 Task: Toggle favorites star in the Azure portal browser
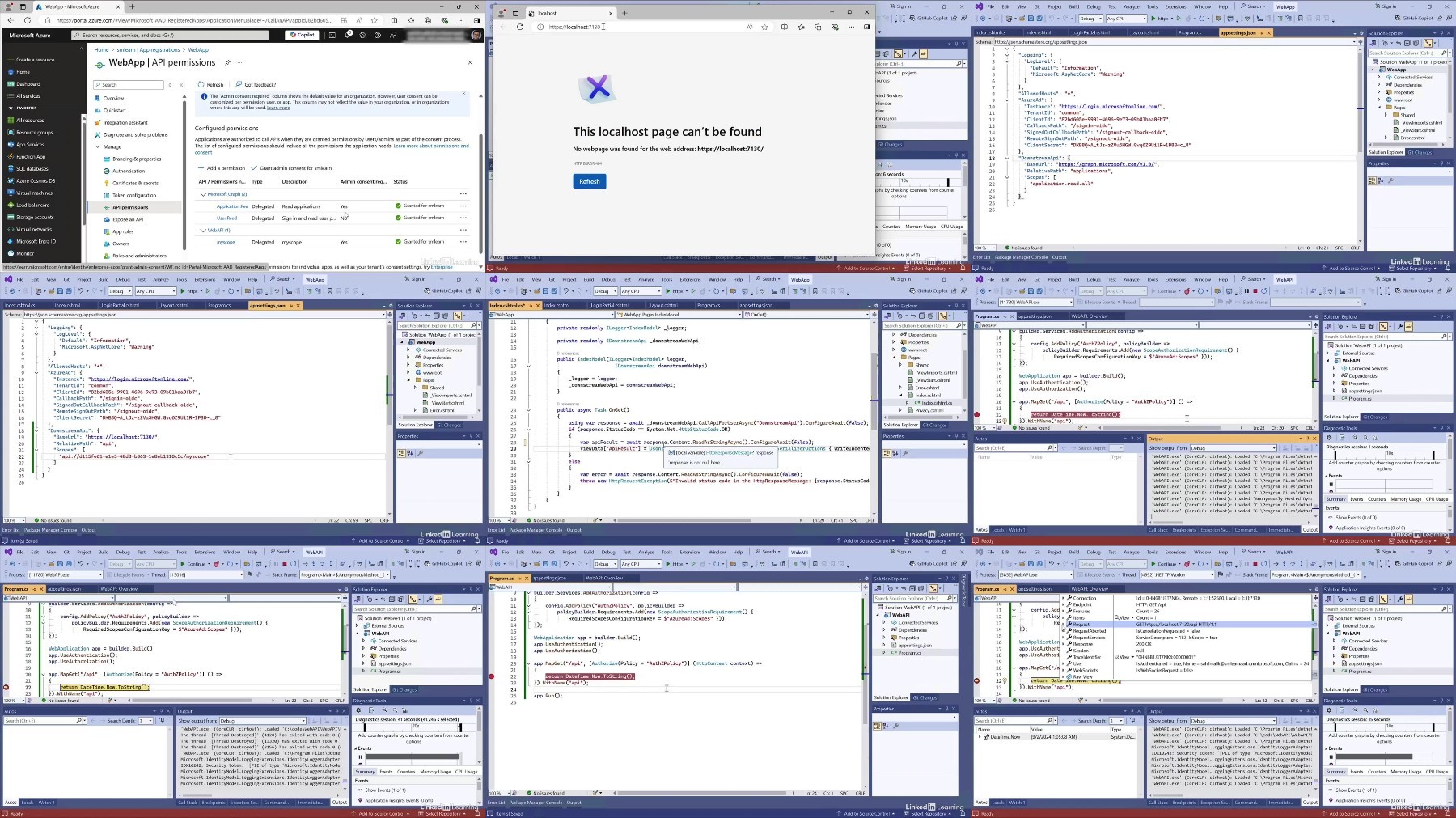375,20
